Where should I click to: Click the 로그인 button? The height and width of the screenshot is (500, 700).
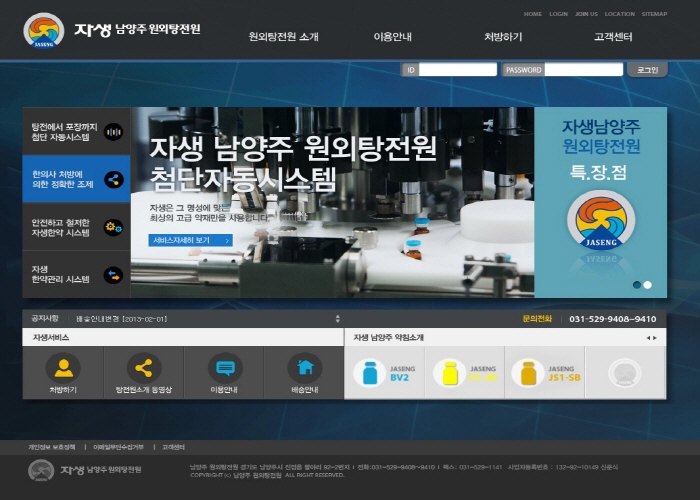coord(647,70)
